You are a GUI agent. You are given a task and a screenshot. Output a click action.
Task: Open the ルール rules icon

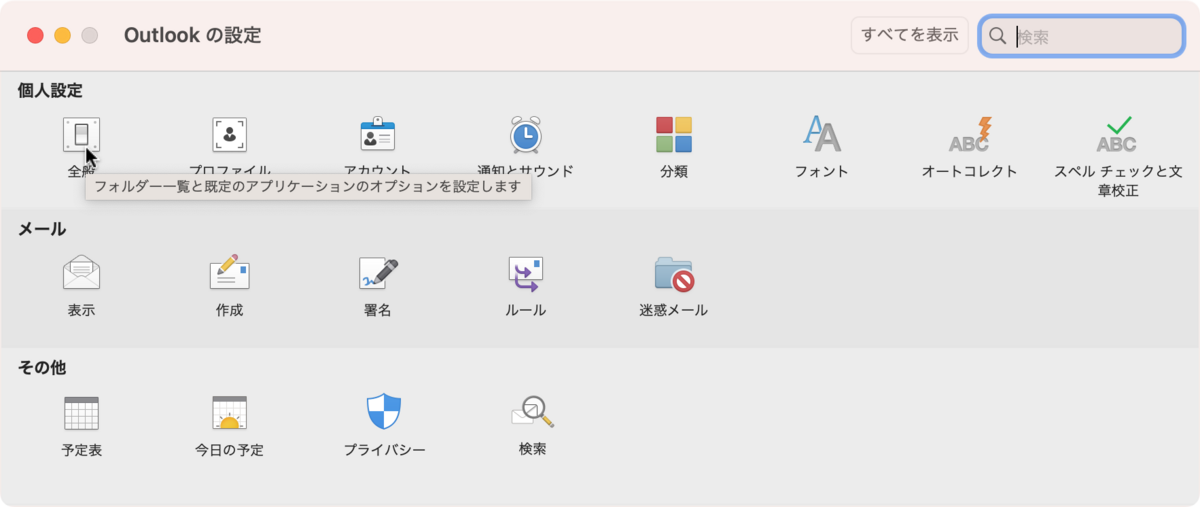tap(526, 273)
